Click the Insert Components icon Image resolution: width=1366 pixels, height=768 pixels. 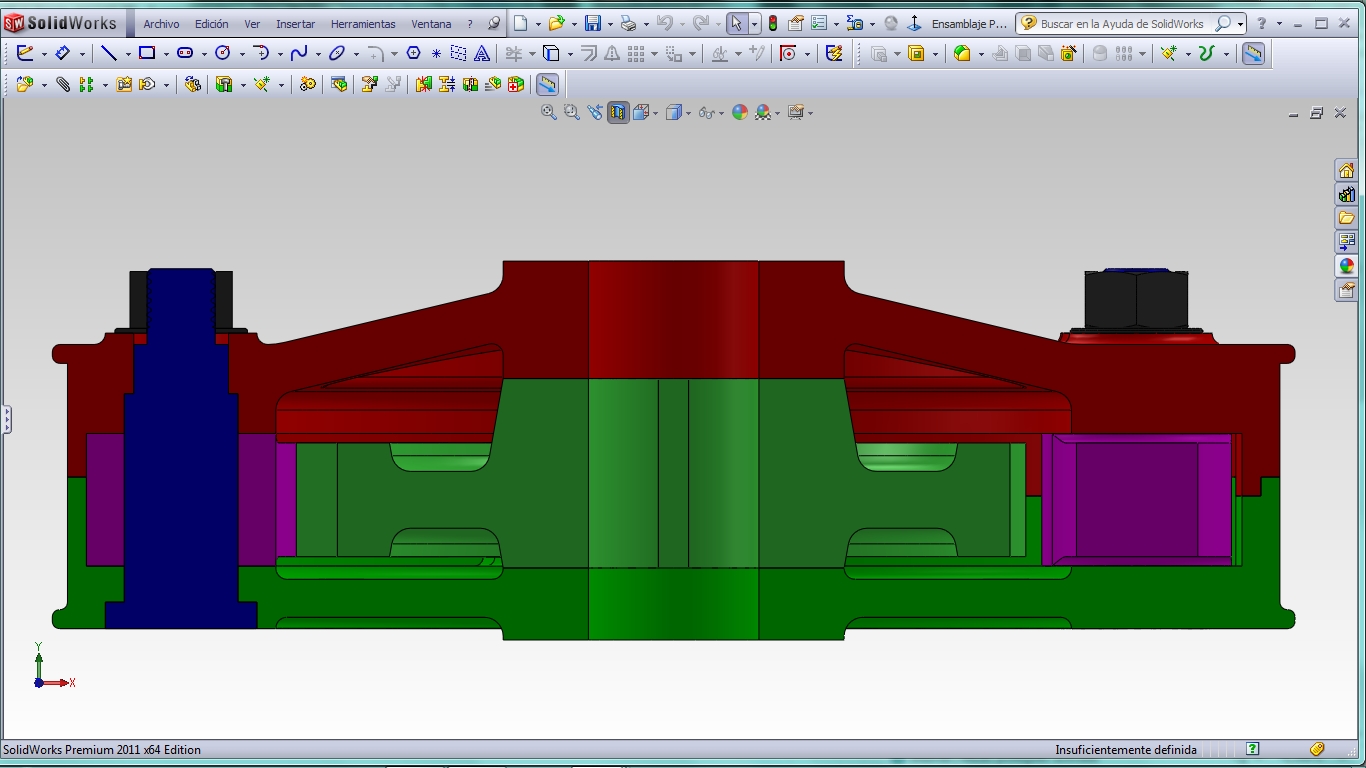26,85
